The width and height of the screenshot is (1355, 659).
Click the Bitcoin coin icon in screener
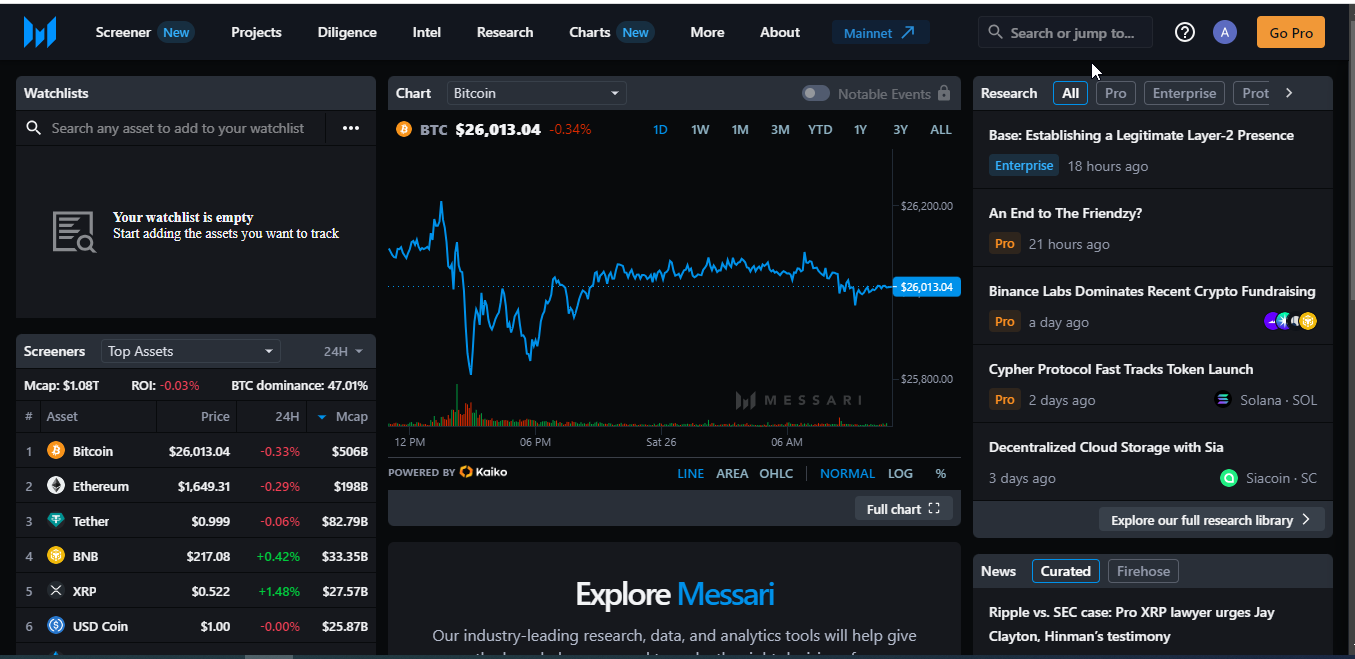pyautogui.click(x=56, y=451)
